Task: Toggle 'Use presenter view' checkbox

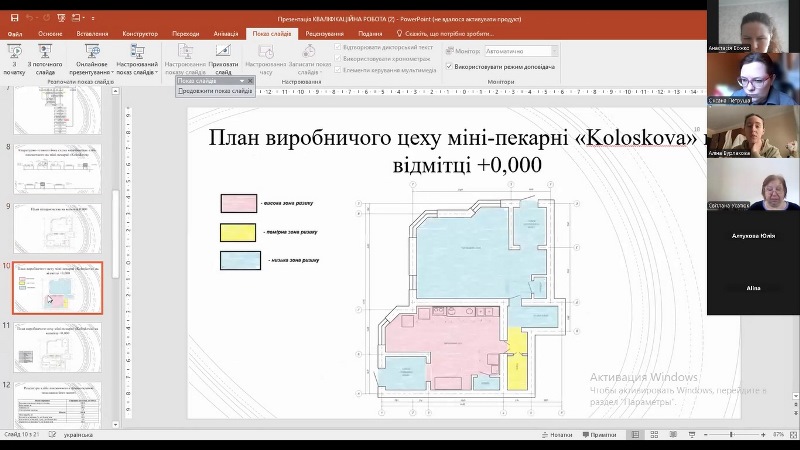Action: click(448, 68)
